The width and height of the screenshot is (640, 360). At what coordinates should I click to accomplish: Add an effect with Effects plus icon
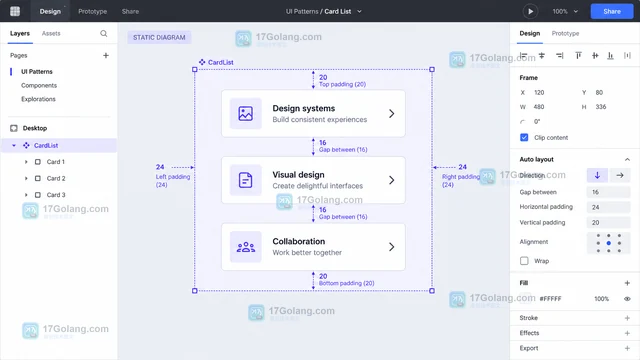point(627,333)
